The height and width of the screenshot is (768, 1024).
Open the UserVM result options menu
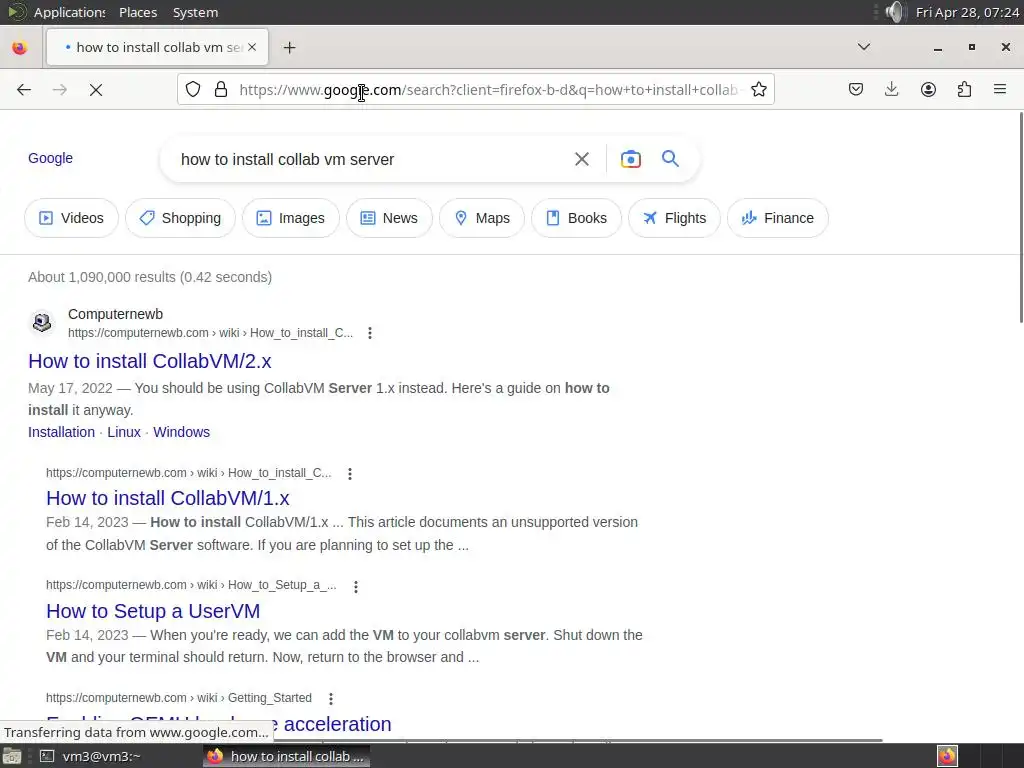point(356,586)
